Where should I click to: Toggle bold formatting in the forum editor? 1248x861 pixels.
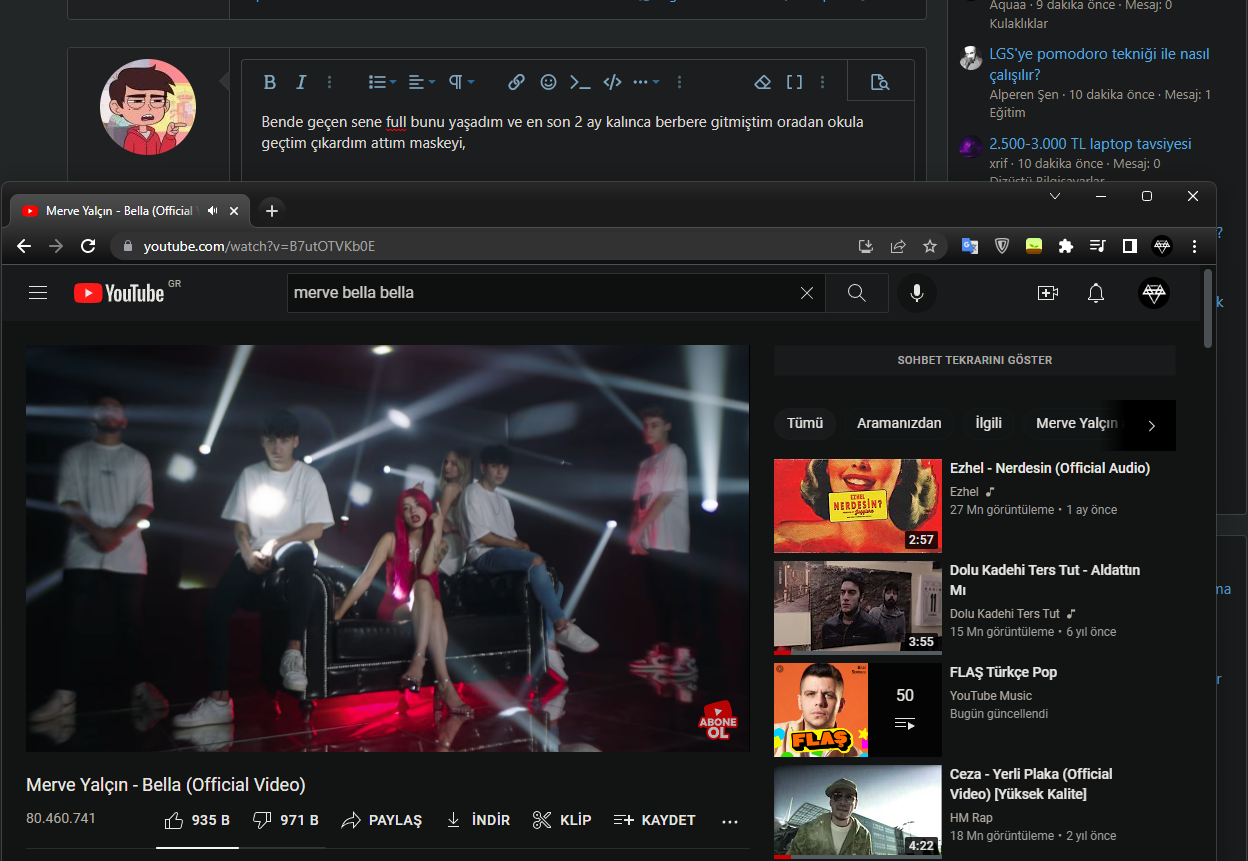tap(269, 82)
